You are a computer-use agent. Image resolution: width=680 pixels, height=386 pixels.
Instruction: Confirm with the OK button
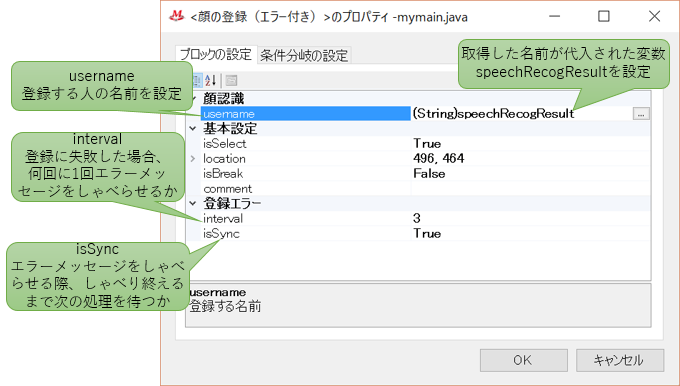click(x=523, y=360)
